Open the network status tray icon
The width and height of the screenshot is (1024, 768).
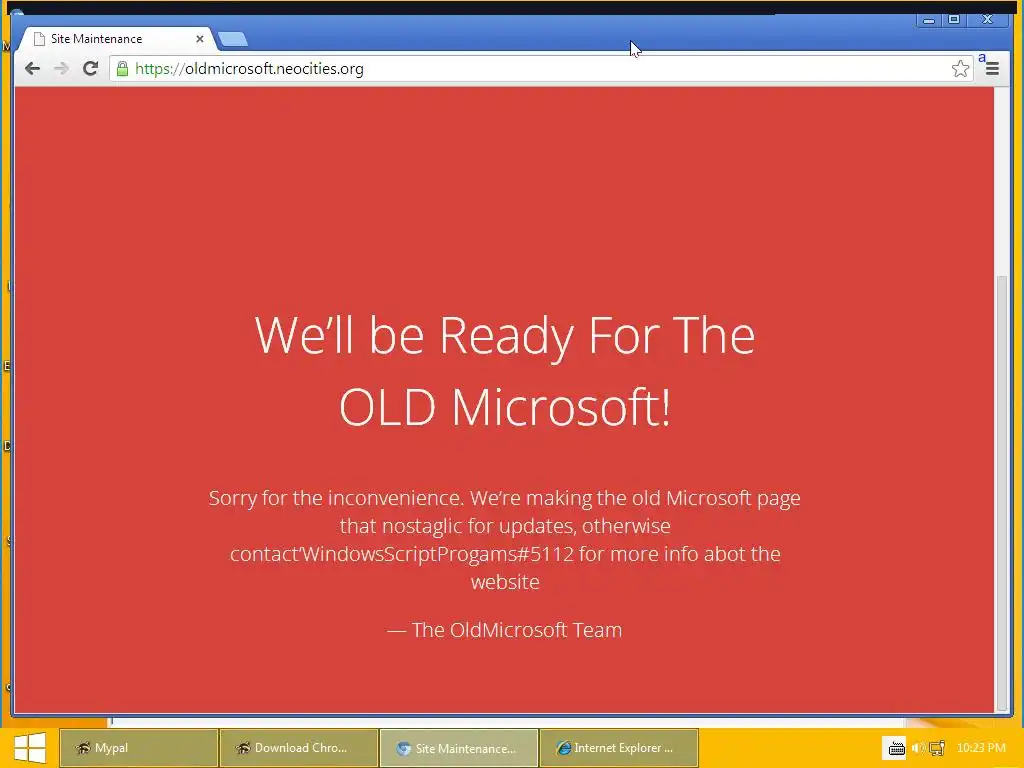tap(937, 748)
